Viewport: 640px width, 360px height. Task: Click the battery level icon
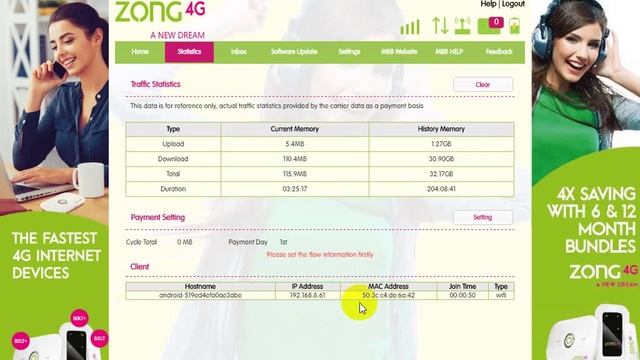[515, 25]
